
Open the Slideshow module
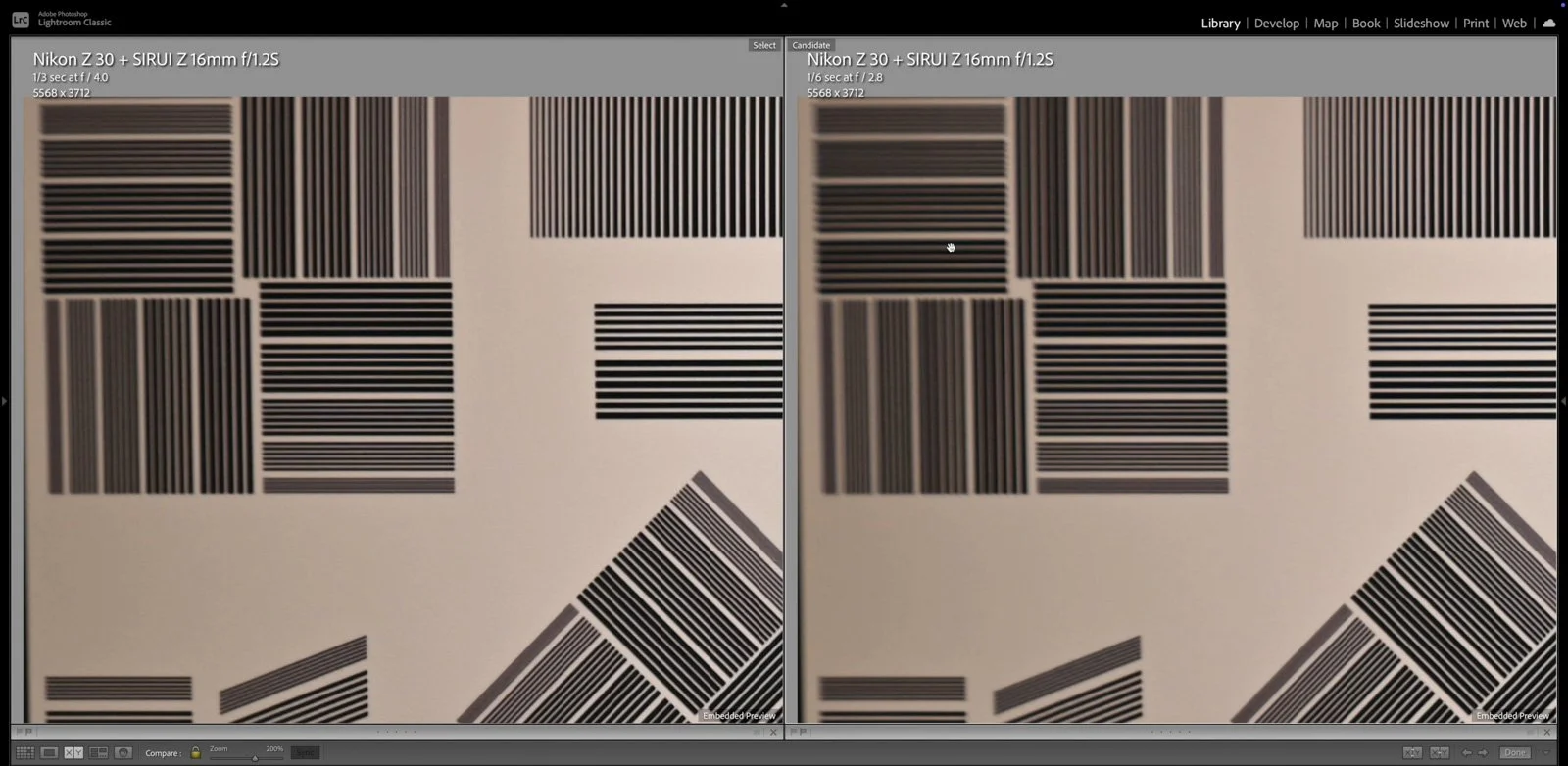click(1421, 24)
